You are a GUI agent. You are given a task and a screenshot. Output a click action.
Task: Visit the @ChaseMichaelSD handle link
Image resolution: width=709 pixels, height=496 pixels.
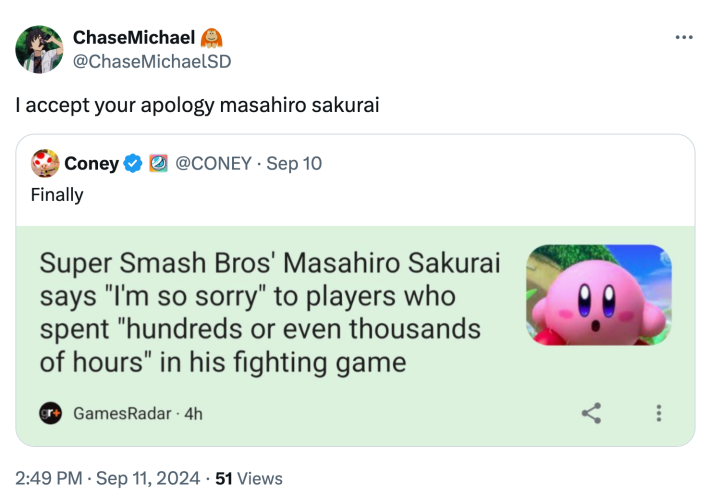click(x=151, y=60)
